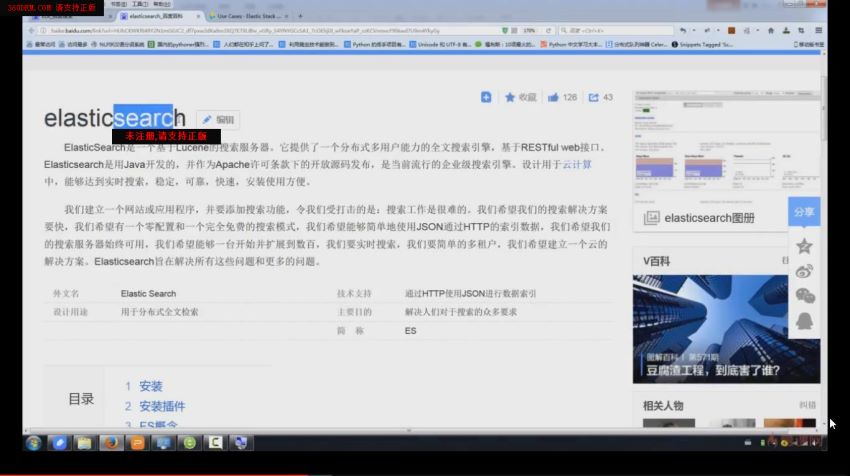Open the Windows Start button
850x476 pixels.
tap(34, 443)
